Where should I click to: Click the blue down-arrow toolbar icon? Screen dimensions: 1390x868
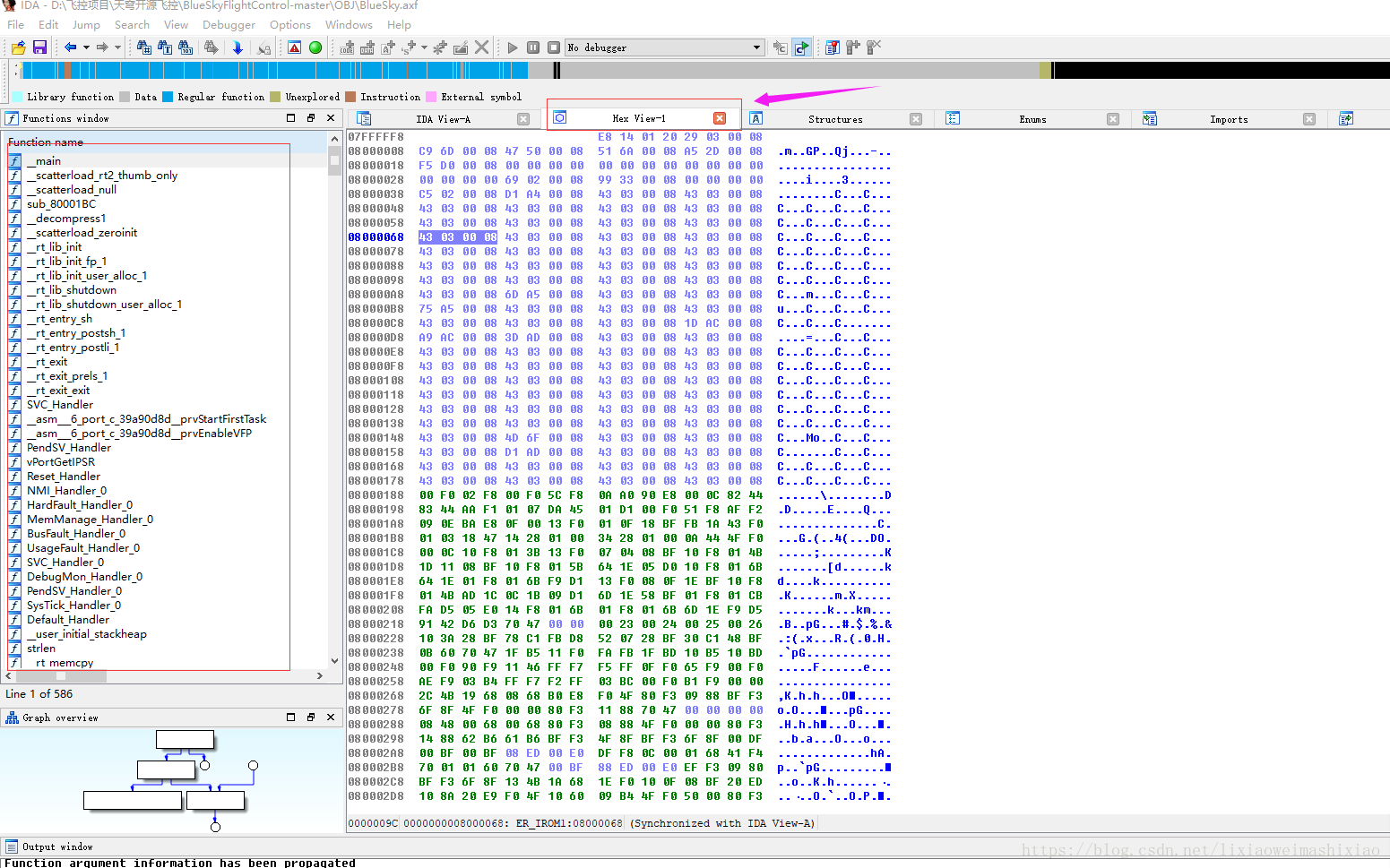[x=237, y=47]
